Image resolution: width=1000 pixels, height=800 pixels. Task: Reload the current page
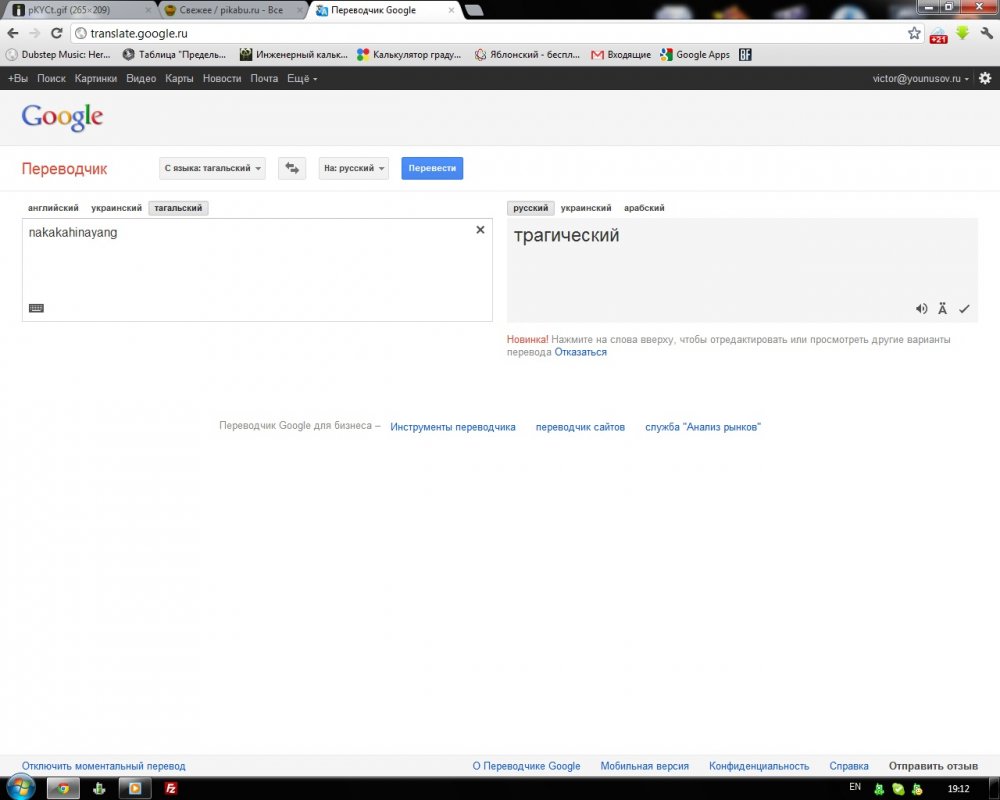[57, 33]
